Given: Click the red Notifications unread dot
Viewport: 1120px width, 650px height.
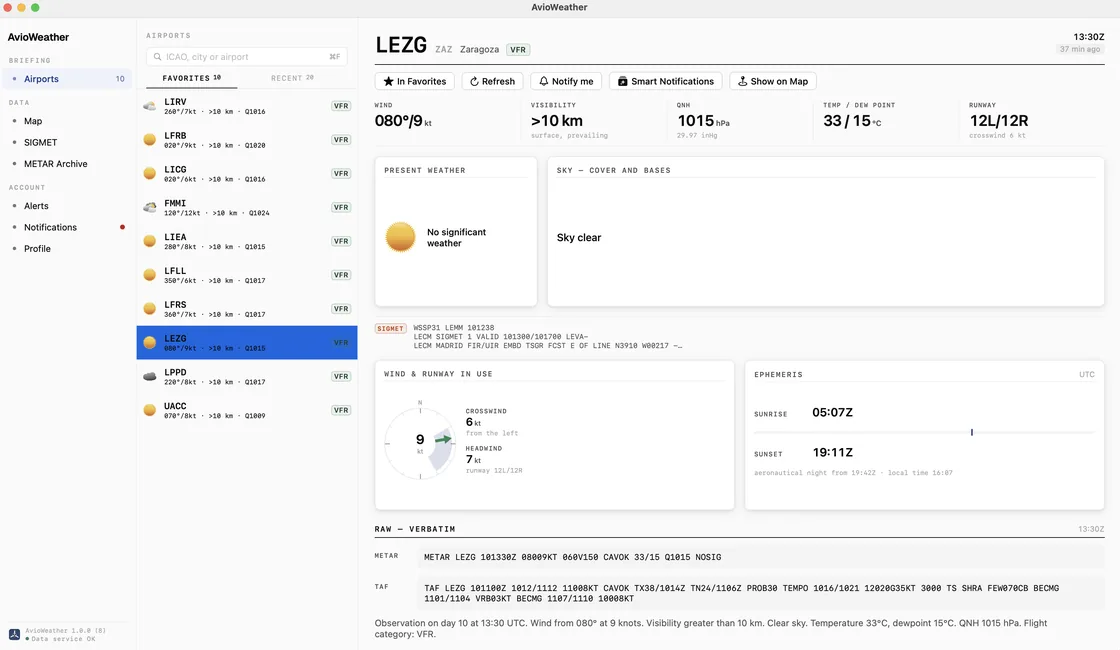Looking at the screenshot, I should pyautogui.click(x=123, y=227).
